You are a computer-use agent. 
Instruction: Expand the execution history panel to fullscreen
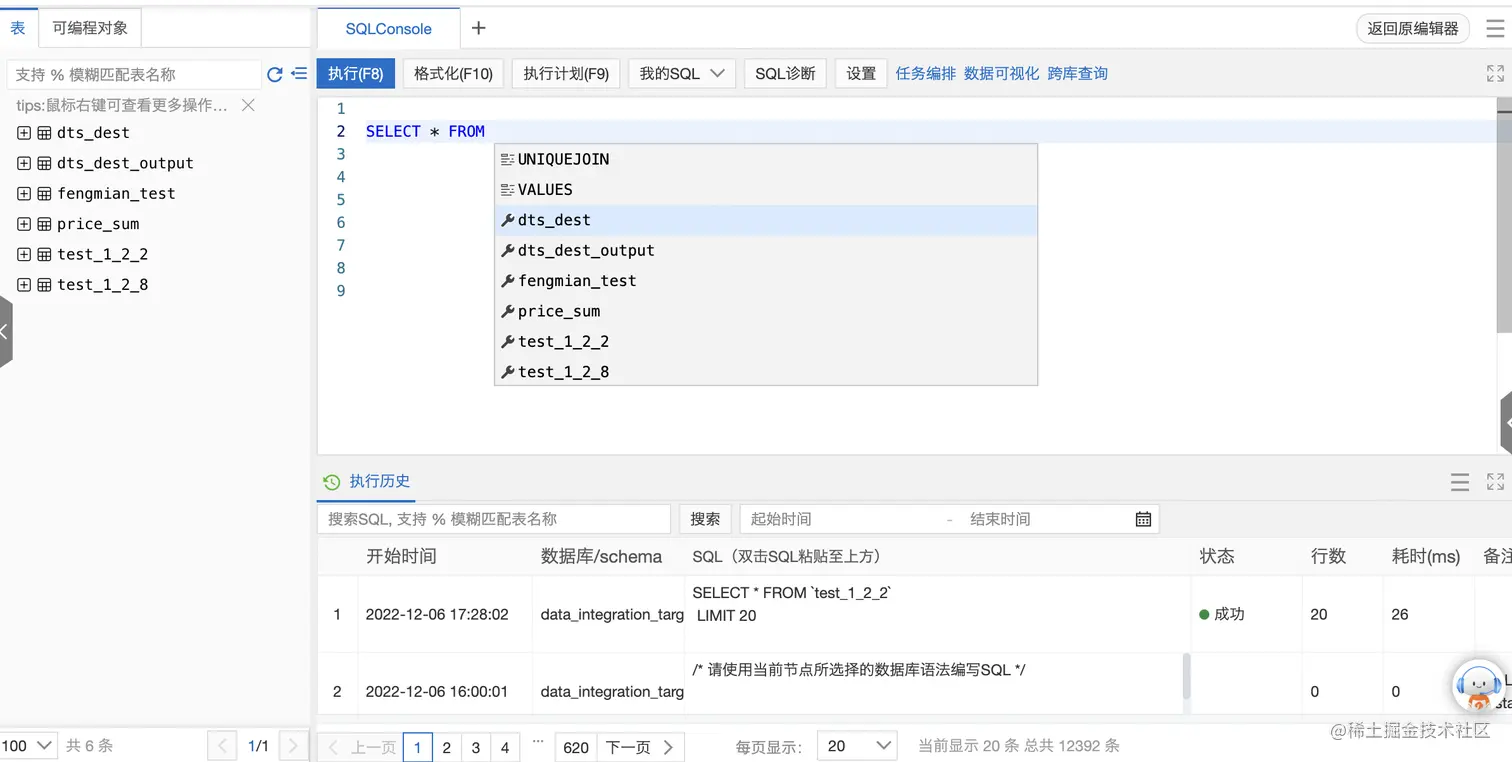(x=1495, y=482)
